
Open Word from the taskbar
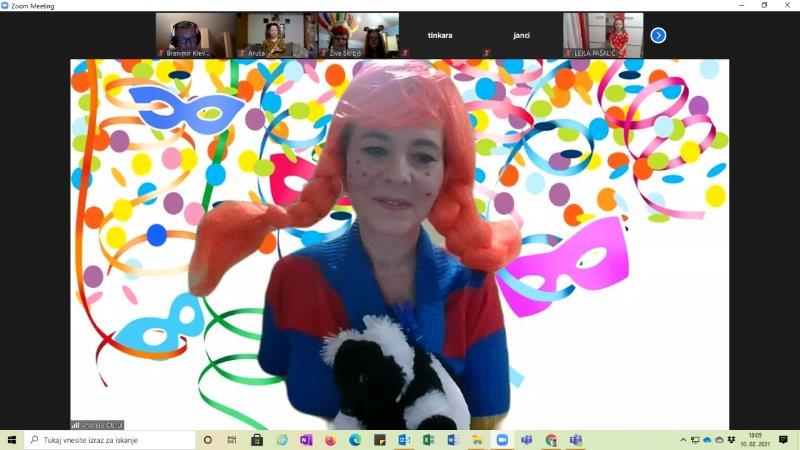(x=453, y=440)
